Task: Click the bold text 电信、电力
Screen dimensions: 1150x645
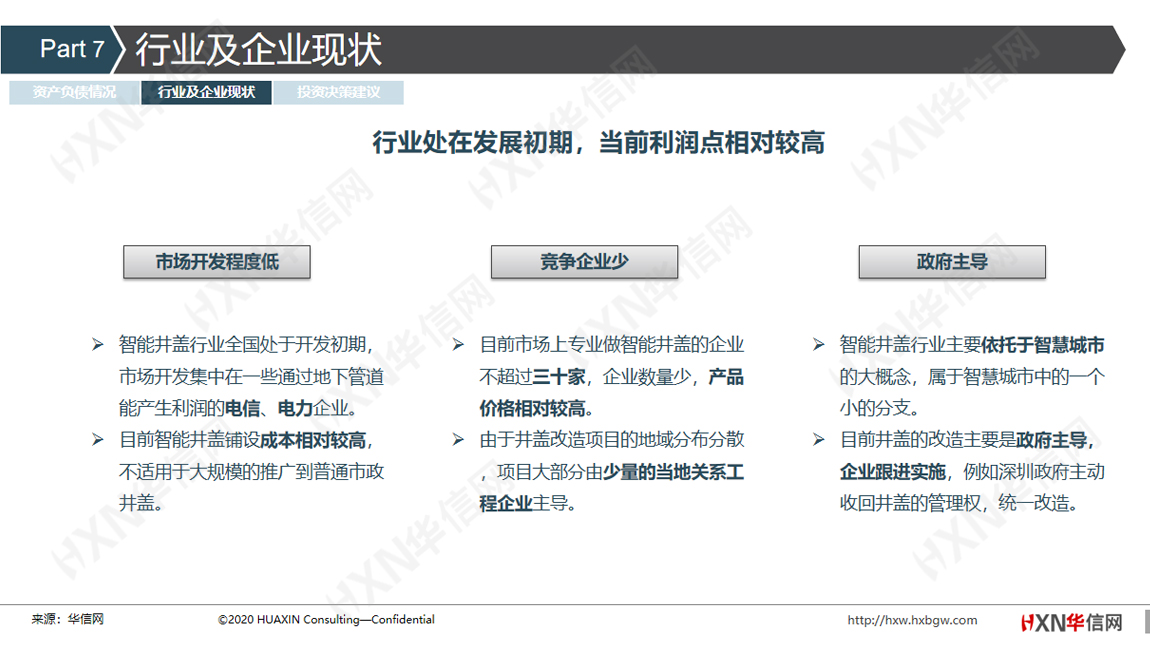Action: coord(268,409)
